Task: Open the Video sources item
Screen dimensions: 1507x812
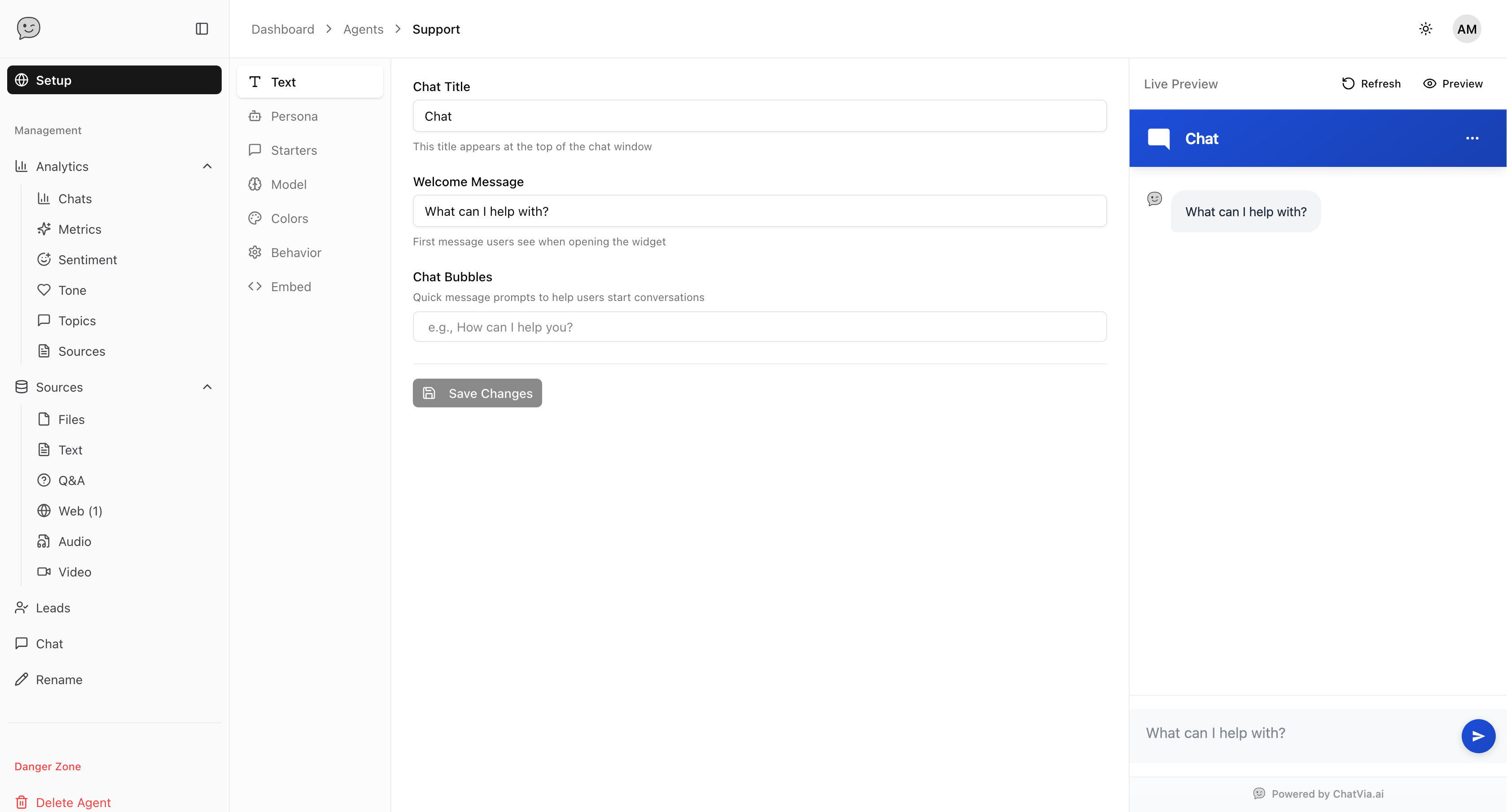Action: [74, 572]
